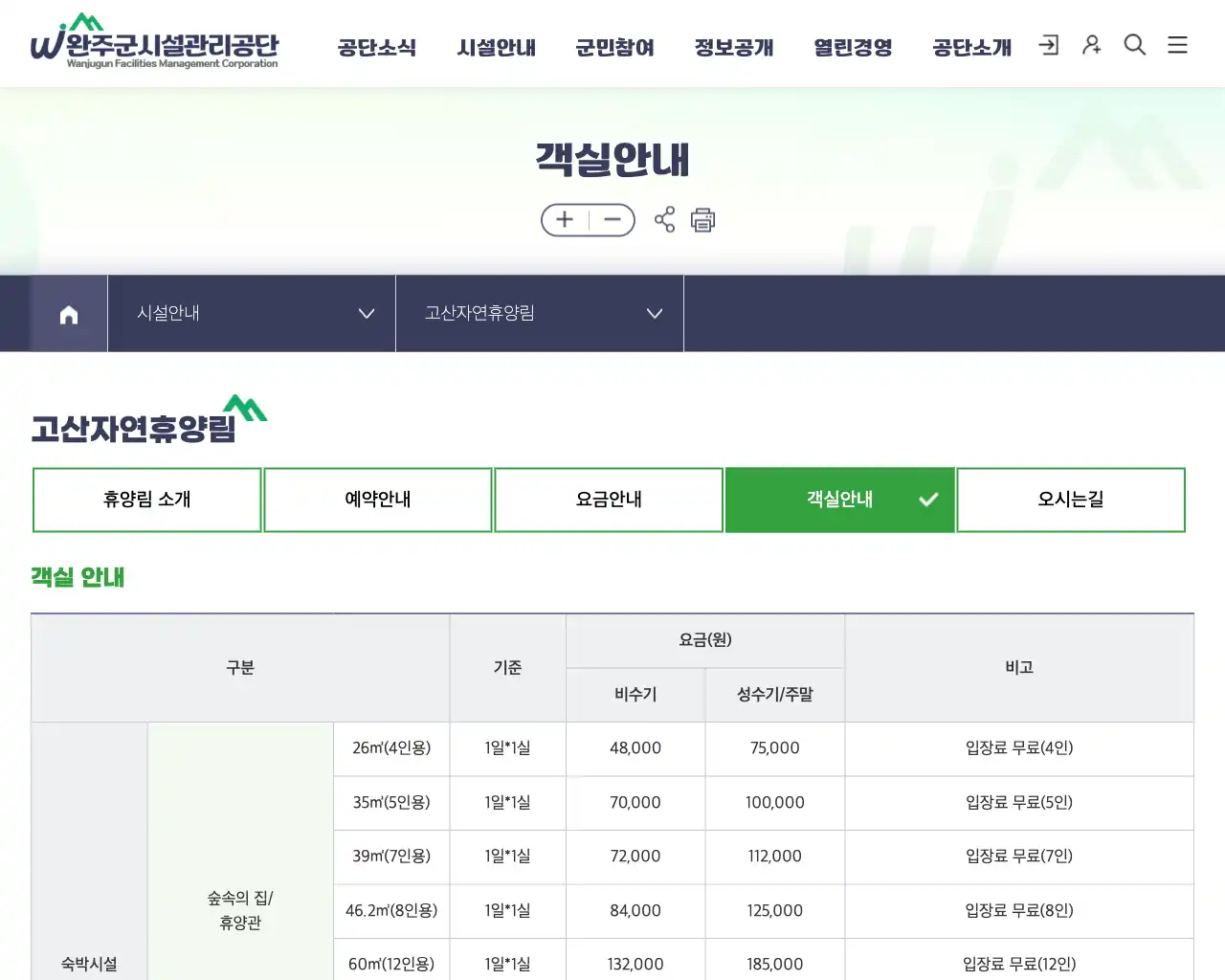Click the Wanjugun Facilities Management Corporation logo

[x=154, y=43]
